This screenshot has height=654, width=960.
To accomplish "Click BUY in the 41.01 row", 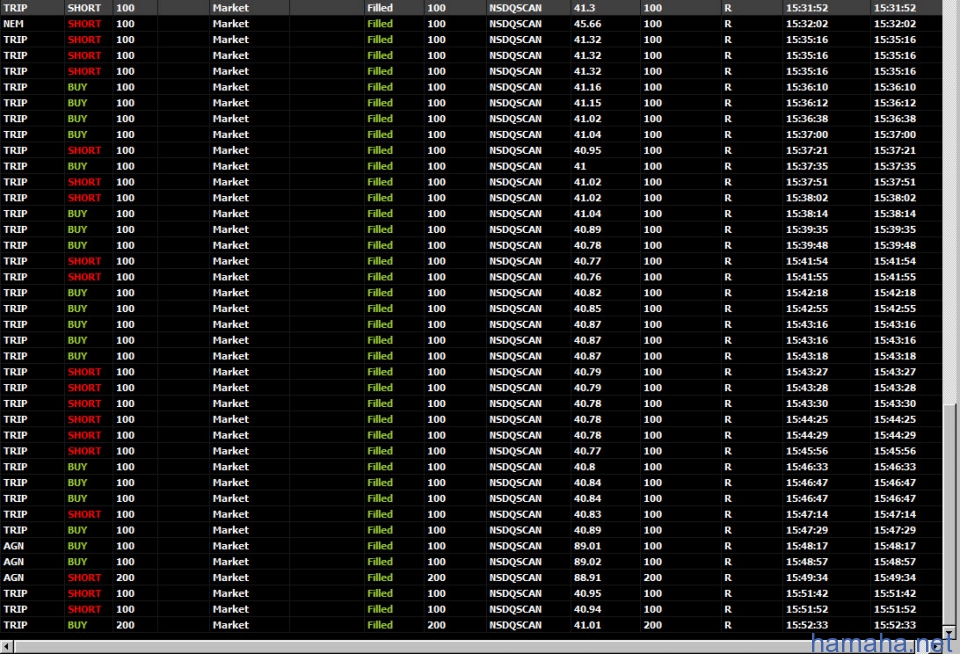I will click(x=77, y=625).
